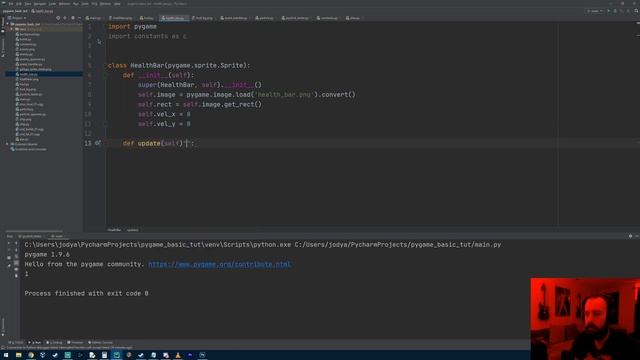Open File Explorer from the taskbar
Screen dimensions: 640x360
(x=18, y=355)
